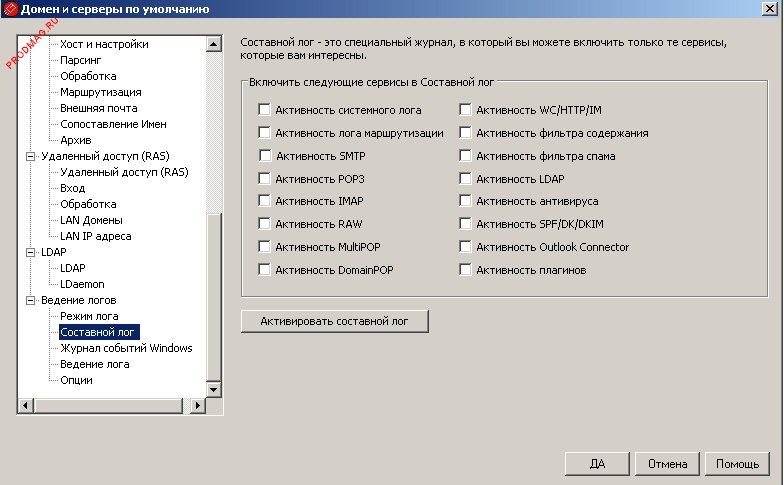
Task: Collapse the Ведение логов tree node
Action: point(30,300)
